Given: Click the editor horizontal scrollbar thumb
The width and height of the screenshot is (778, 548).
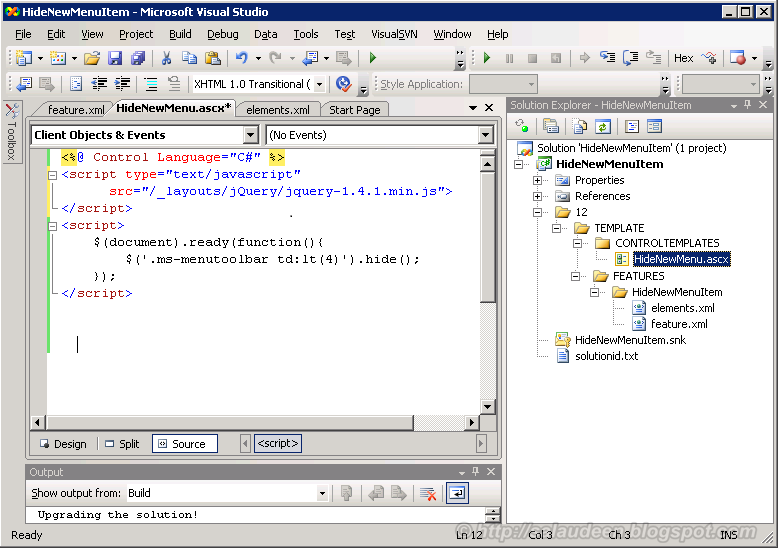Looking at the screenshot, I should (x=229, y=422).
